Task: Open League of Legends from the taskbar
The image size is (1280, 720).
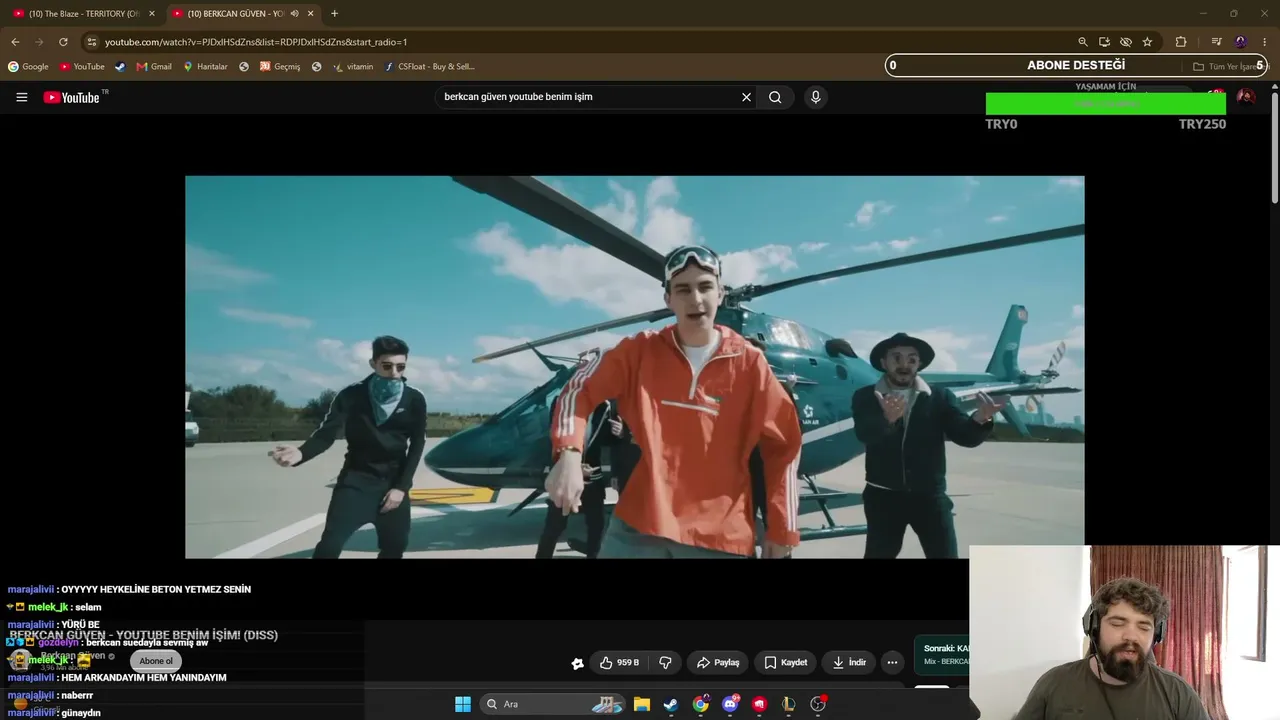Action: [x=789, y=704]
